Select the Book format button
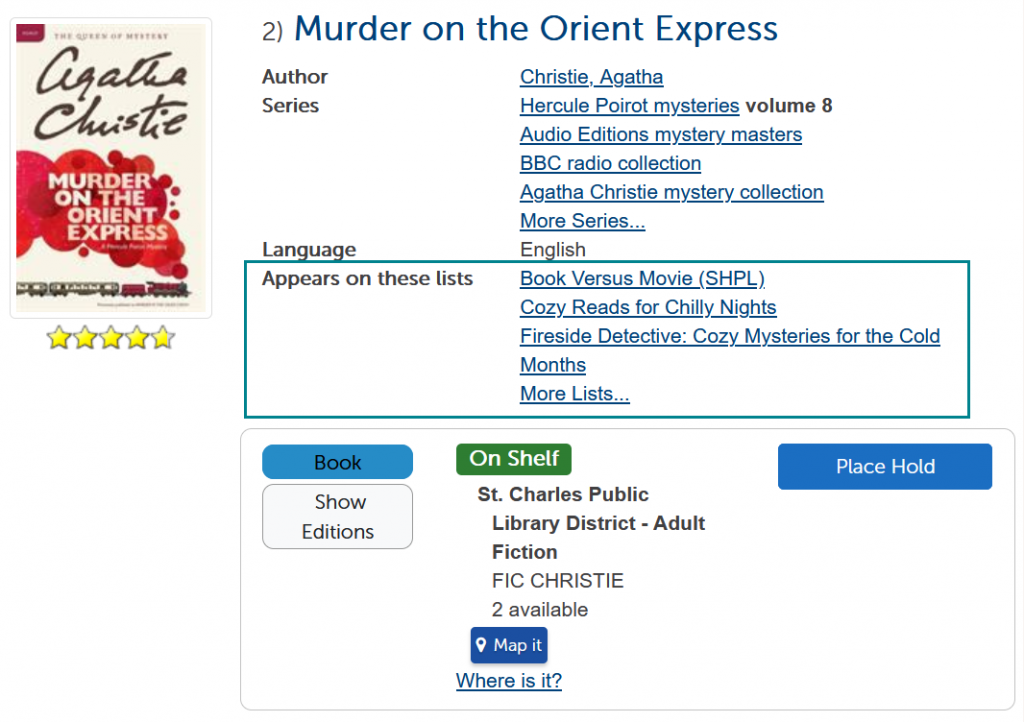Viewport: 1024px width, 722px height. tap(338, 462)
